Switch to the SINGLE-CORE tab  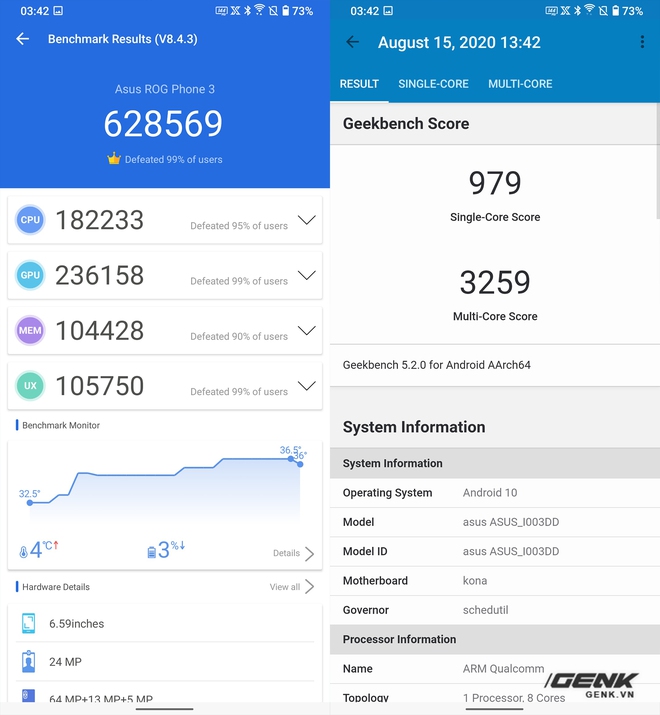tap(433, 84)
